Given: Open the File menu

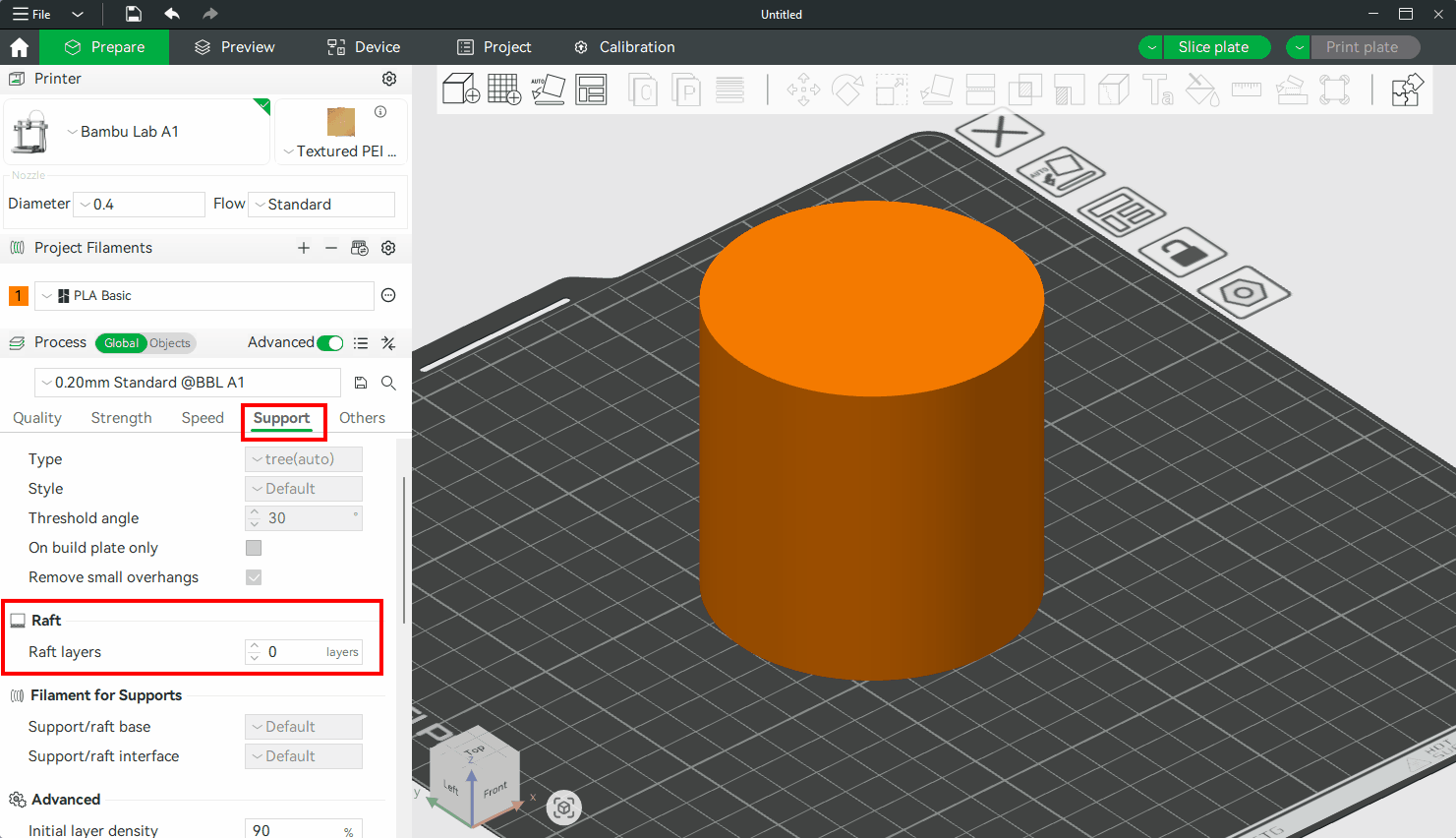Looking at the screenshot, I should (x=32, y=14).
